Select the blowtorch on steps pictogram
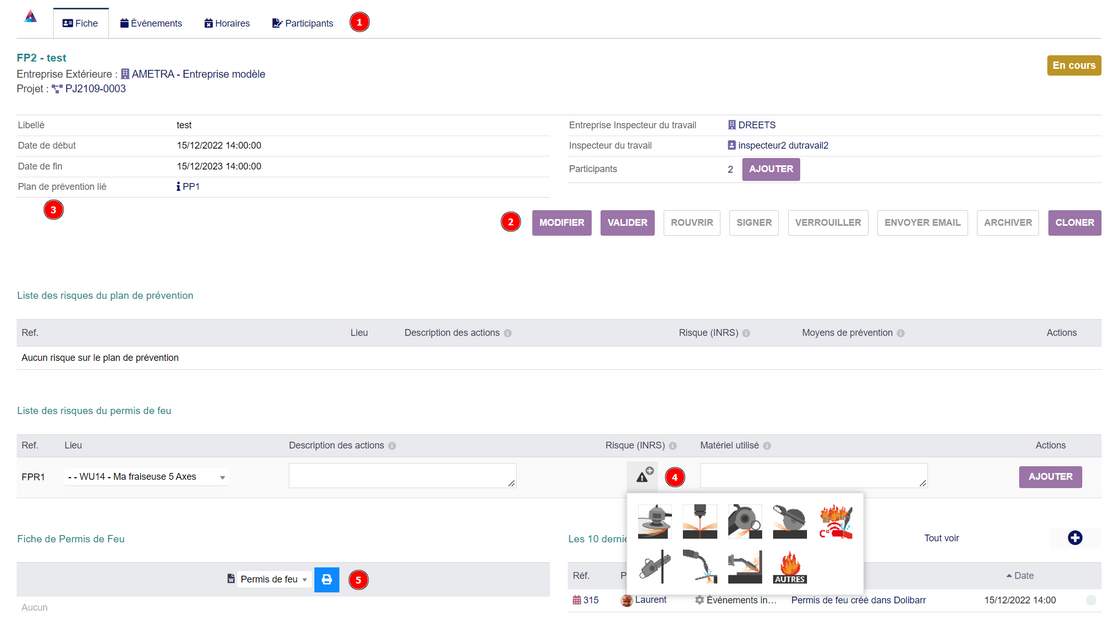Image resolution: width=1113 pixels, height=619 pixels. (745, 566)
